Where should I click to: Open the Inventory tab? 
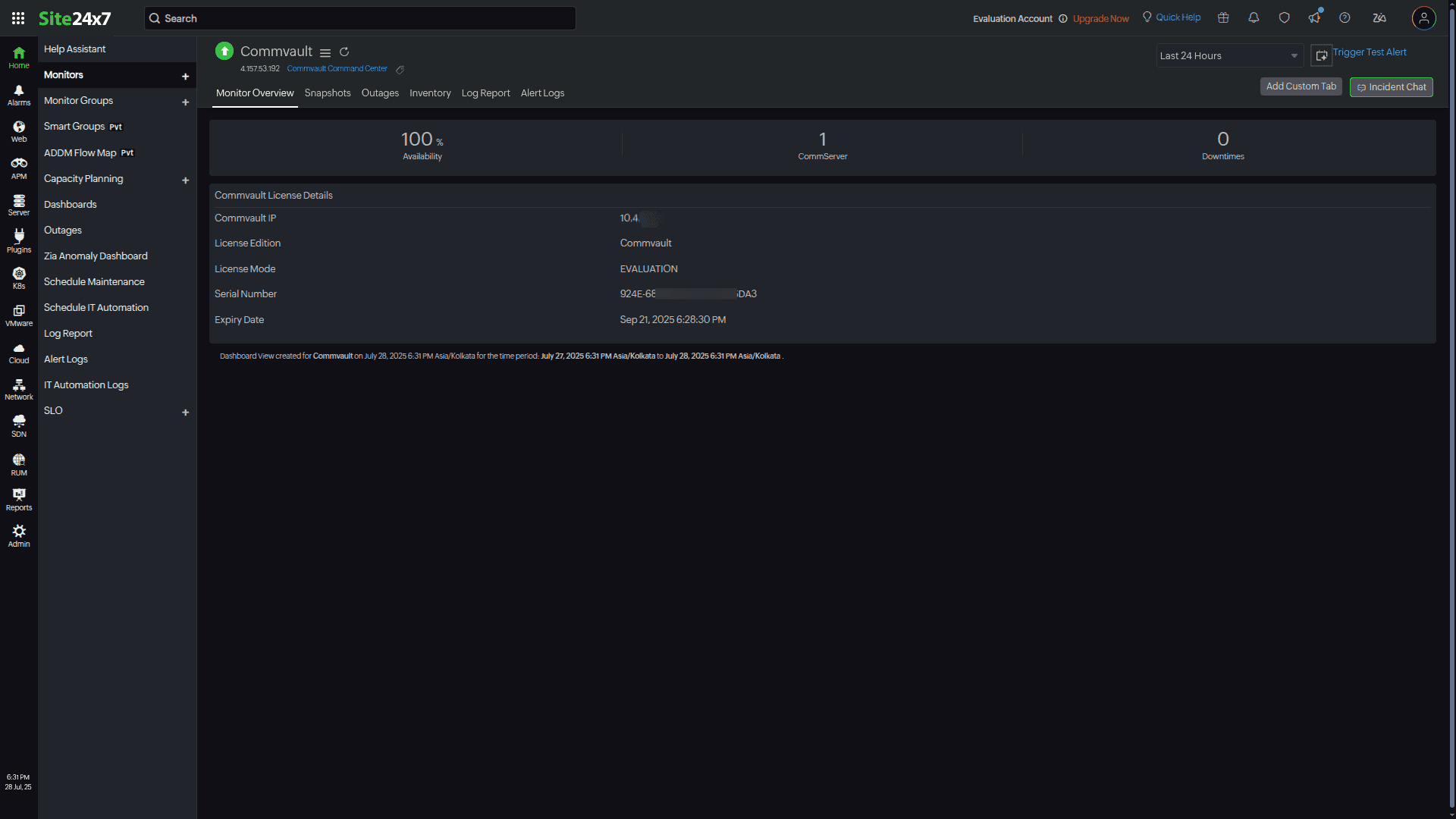430,93
